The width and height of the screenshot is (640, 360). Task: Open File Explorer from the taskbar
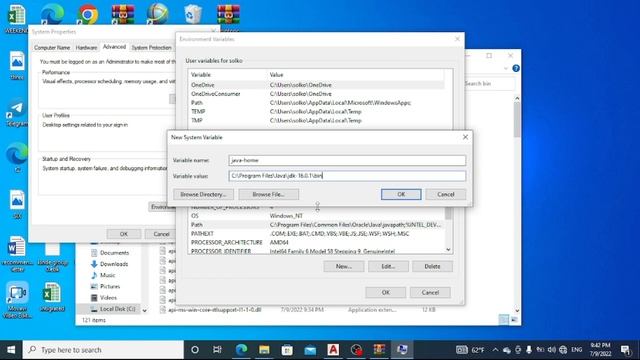coord(264,350)
